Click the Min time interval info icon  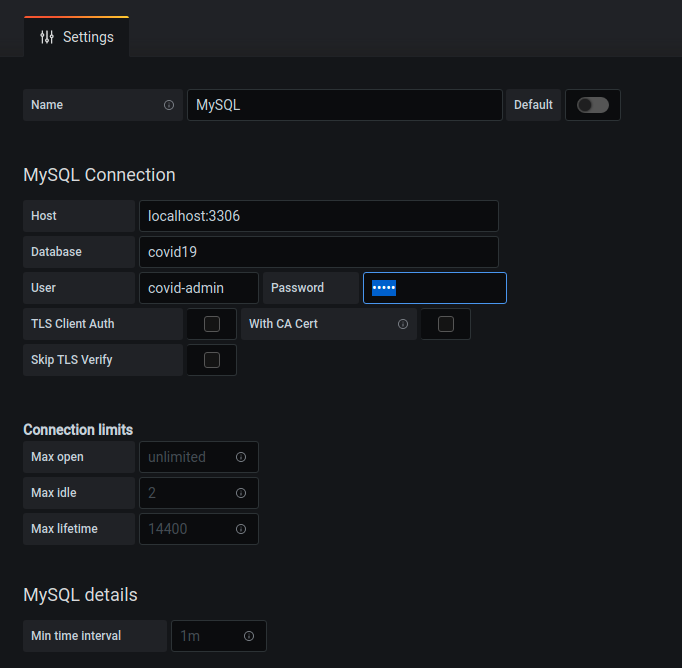[x=249, y=636]
